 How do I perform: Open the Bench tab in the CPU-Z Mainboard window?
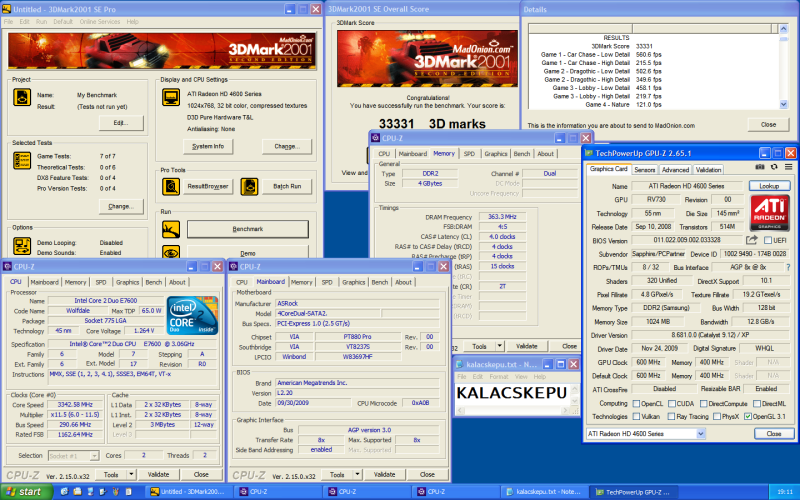380,282
